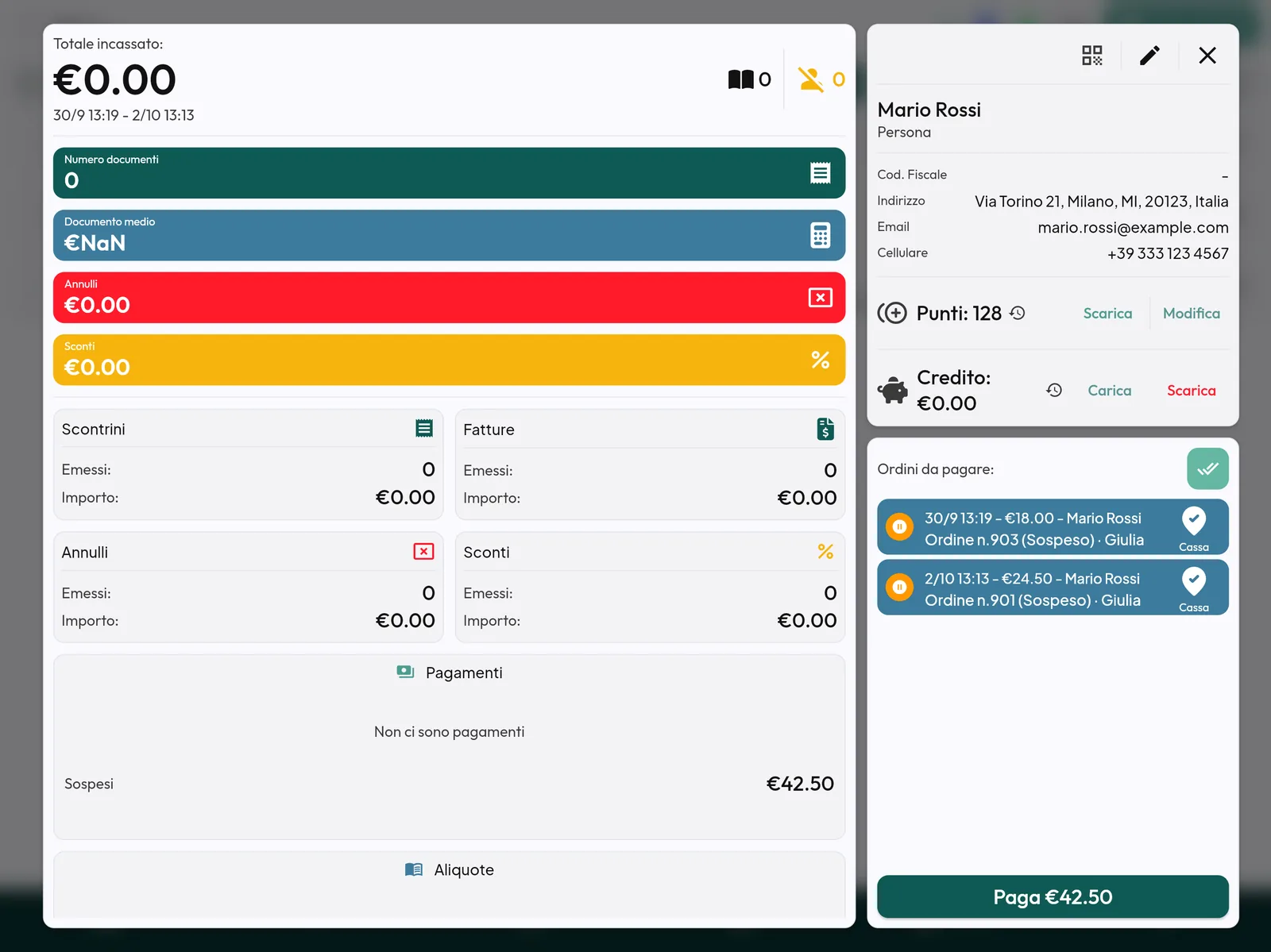Click the Scontrini receipt icon
The image size is (1271, 952).
(424, 429)
